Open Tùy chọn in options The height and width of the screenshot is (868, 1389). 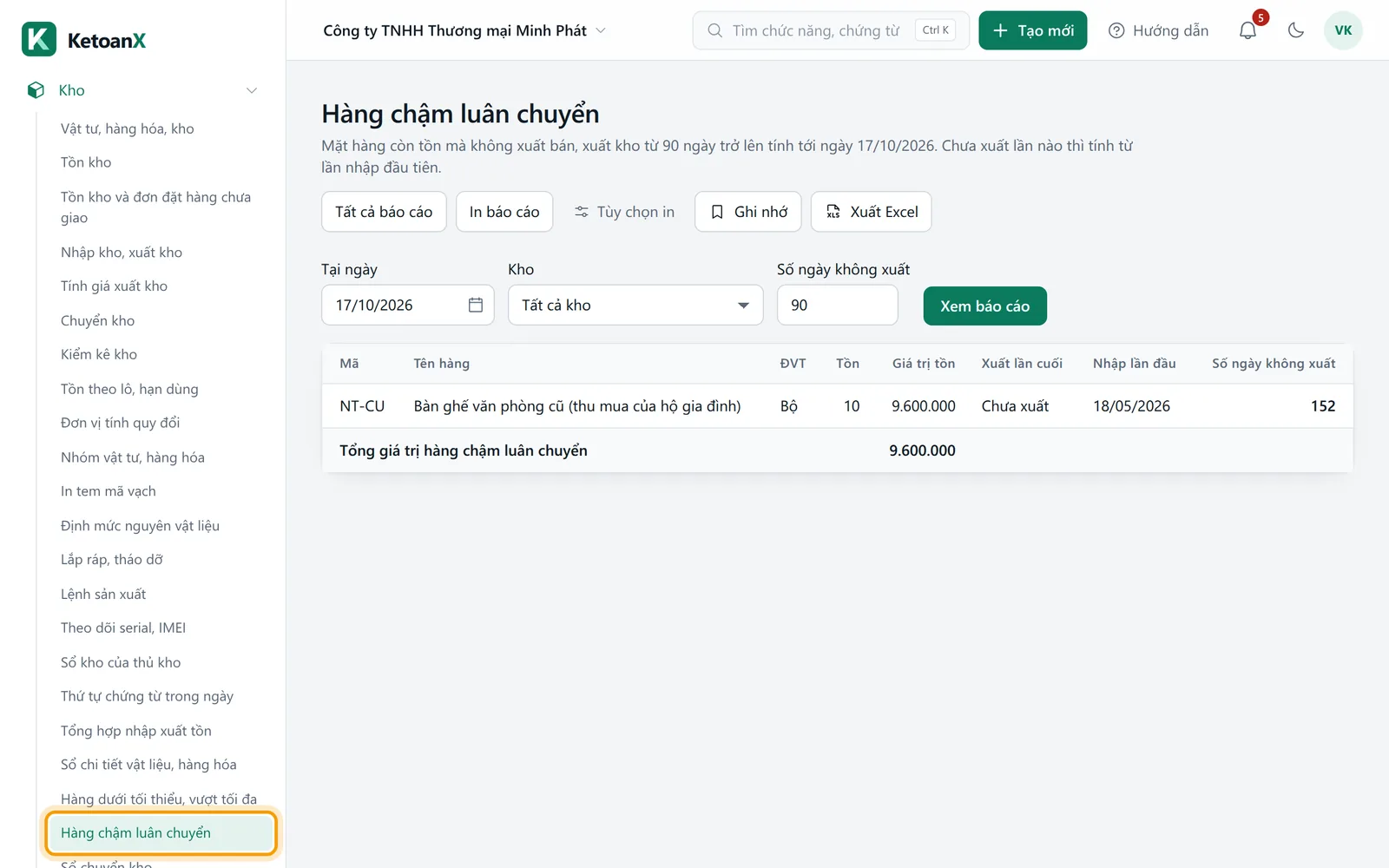click(624, 212)
